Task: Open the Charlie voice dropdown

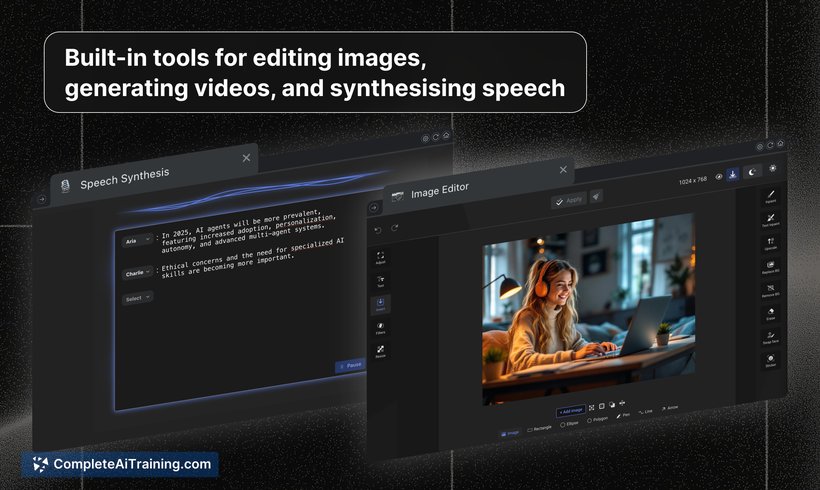Action: pos(138,272)
